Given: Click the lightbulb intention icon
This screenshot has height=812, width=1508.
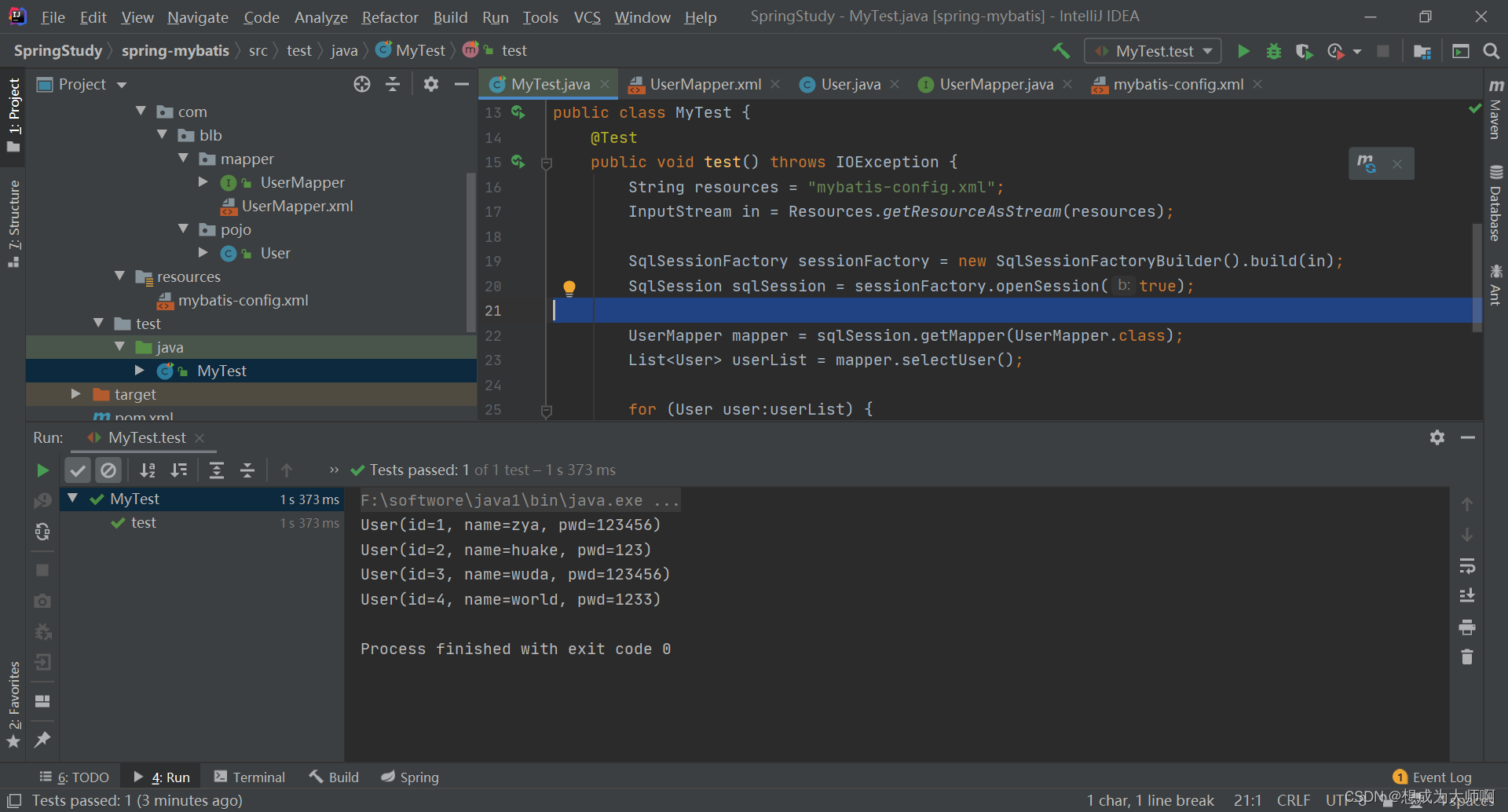Looking at the screenshot, I should point(569,287).
